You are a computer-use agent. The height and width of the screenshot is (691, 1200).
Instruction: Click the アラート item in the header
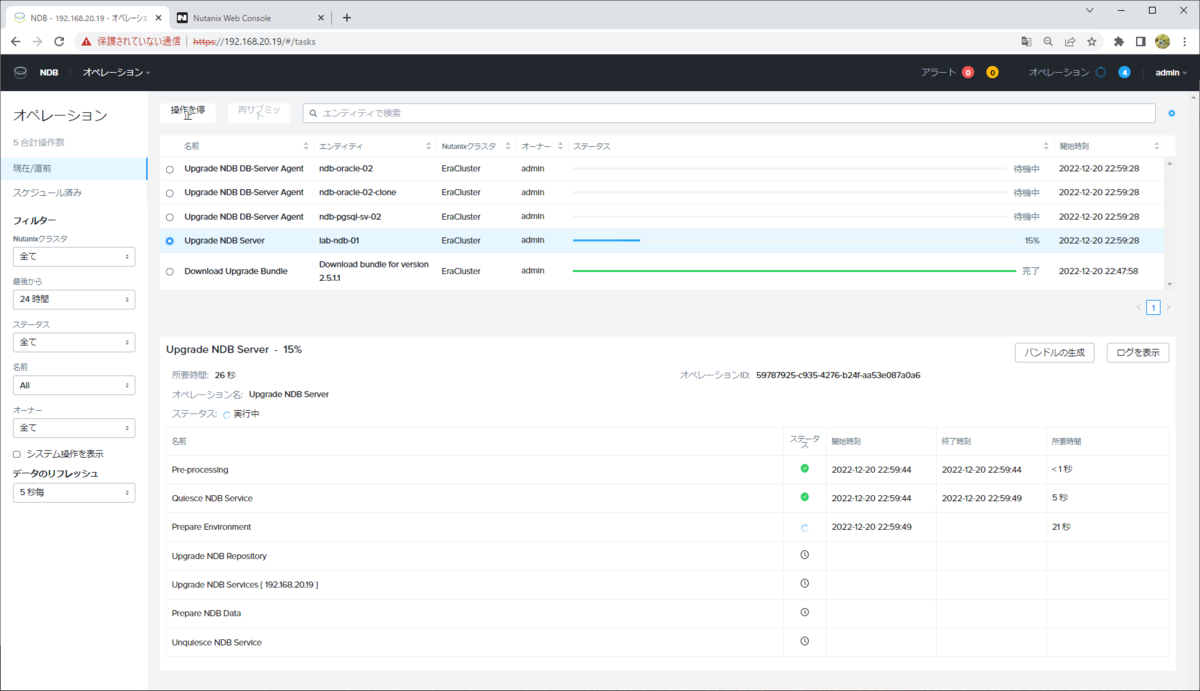[x=938, y=72]
